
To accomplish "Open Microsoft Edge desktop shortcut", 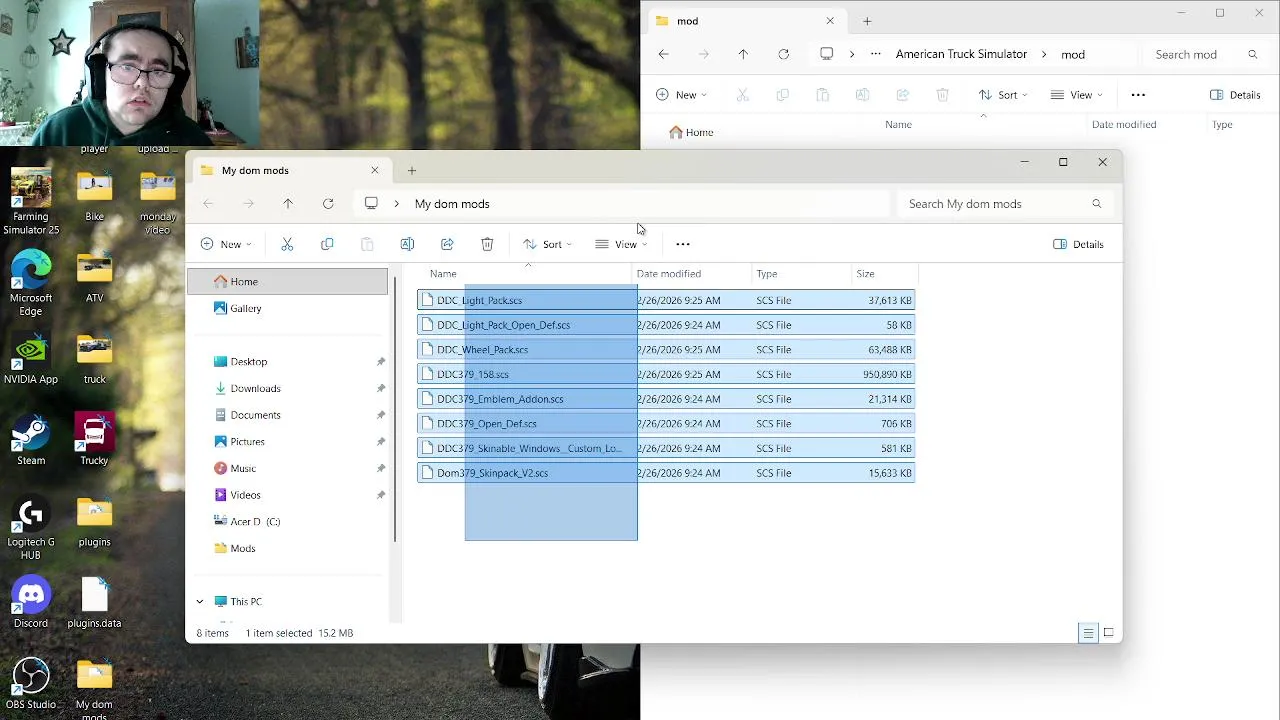I will pyautogui.click(x=31, y=283).
